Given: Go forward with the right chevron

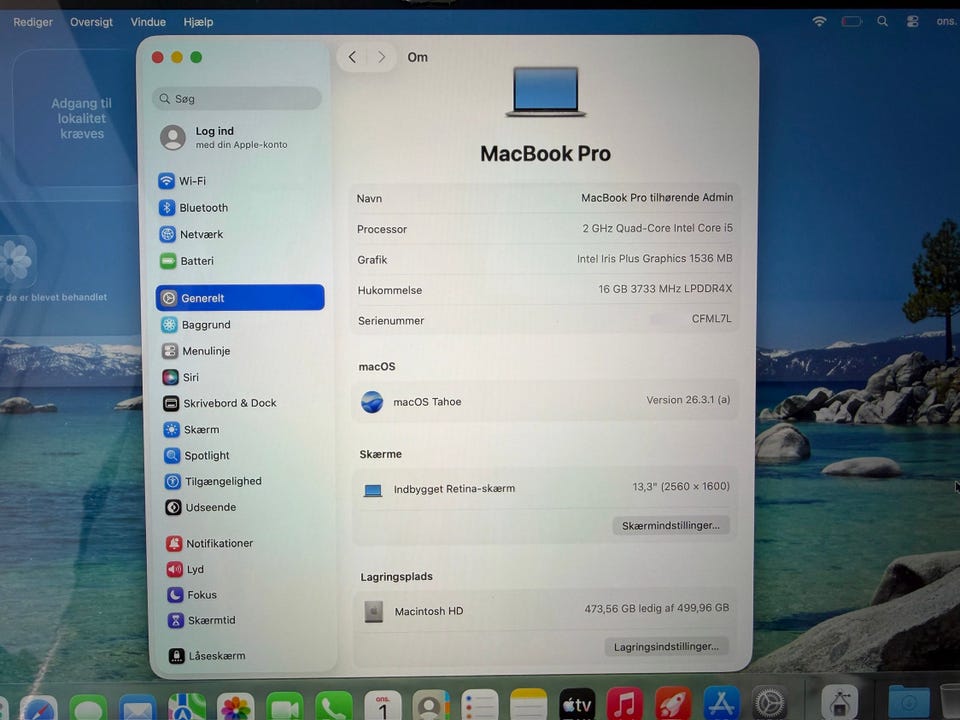Looking at the screenshot, I should [x=381, y=57].
